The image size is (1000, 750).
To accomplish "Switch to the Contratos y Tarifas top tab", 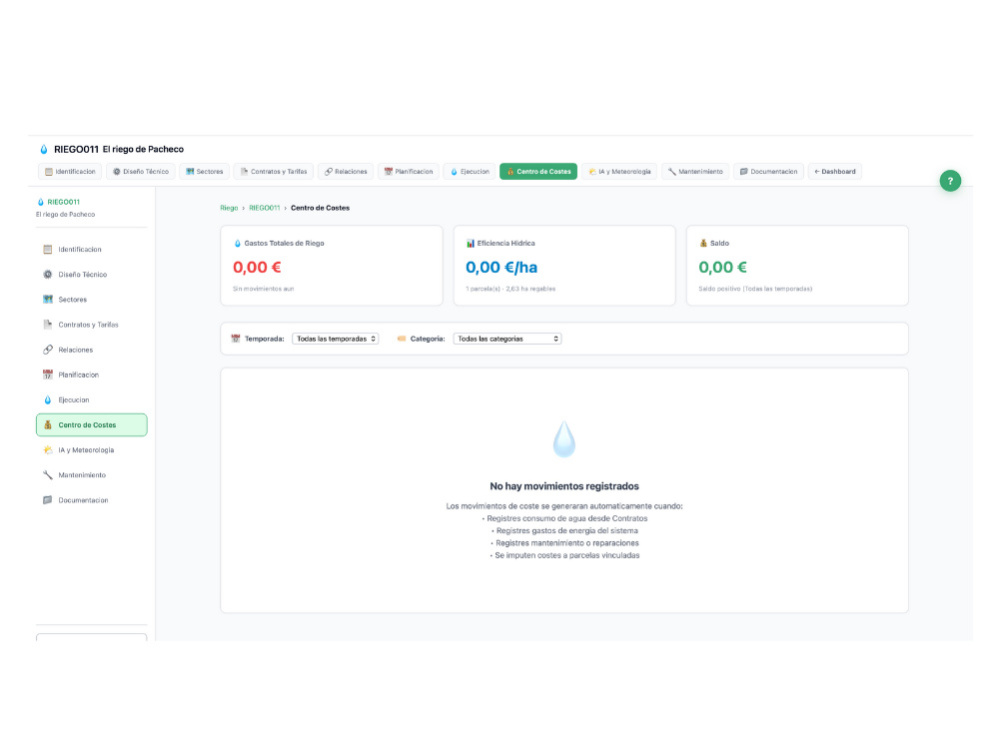I will (x=274, y=172).
